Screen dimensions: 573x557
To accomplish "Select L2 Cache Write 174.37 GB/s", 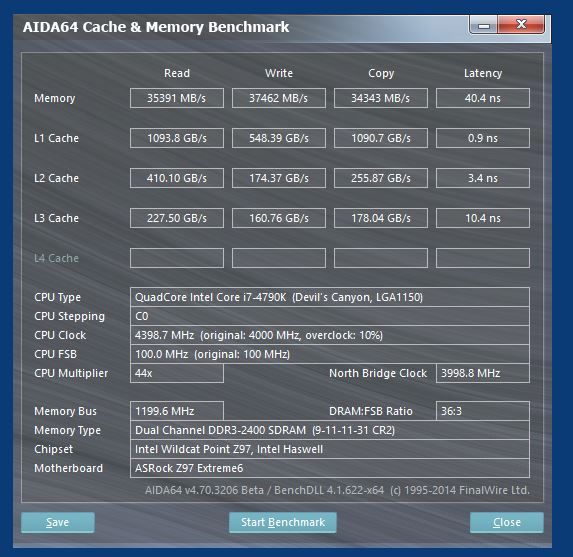I will click(279, 178).
